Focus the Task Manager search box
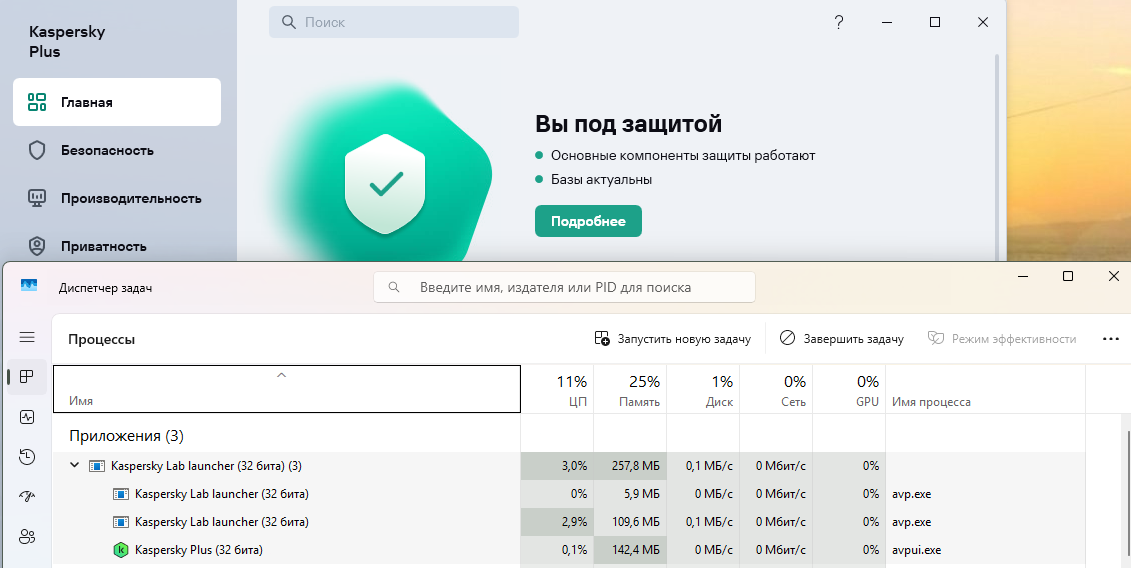Viewport: 1131px width, 568px height. pyautogui.click(x=564, y=287)
